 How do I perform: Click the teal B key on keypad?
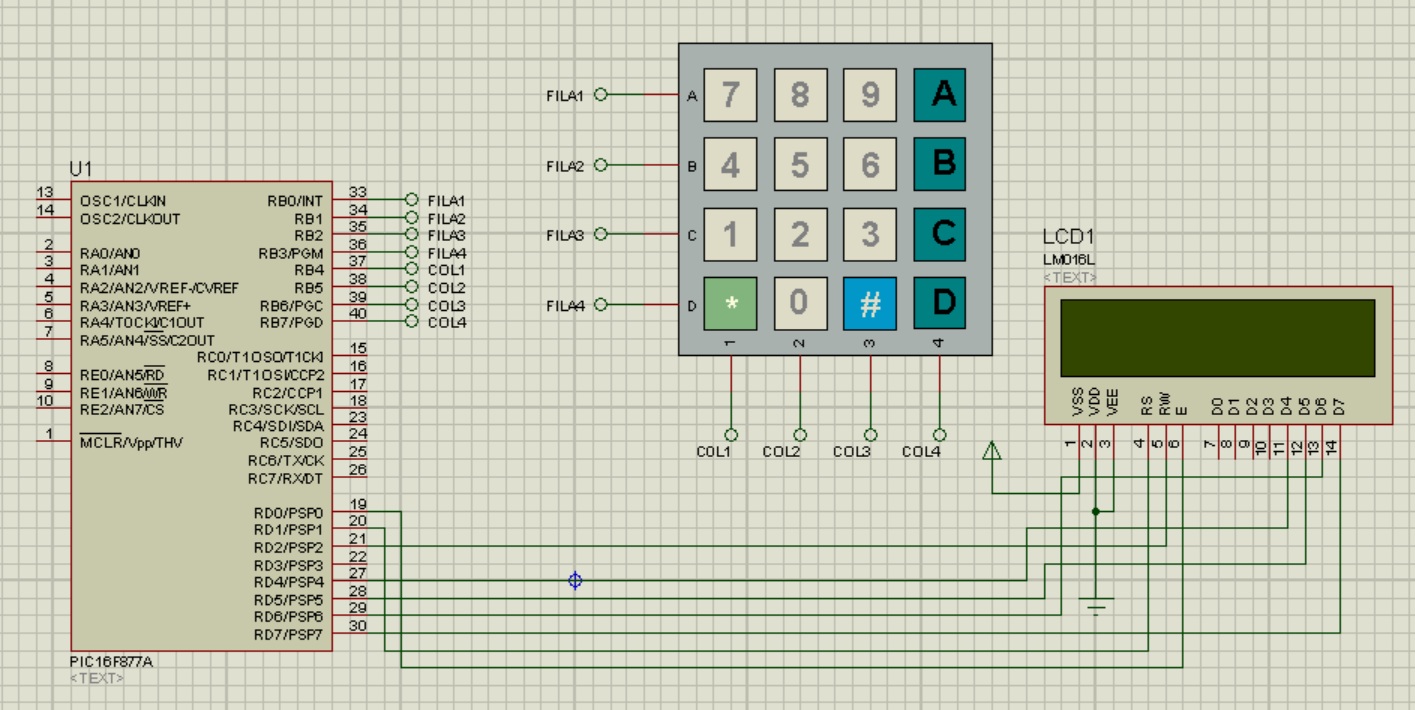tap(940, 165)
